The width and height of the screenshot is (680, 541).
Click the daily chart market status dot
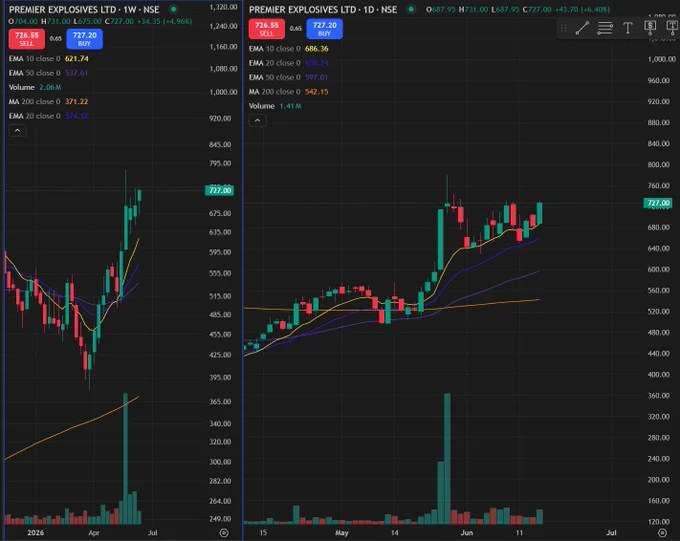click(x=411, y=9)
